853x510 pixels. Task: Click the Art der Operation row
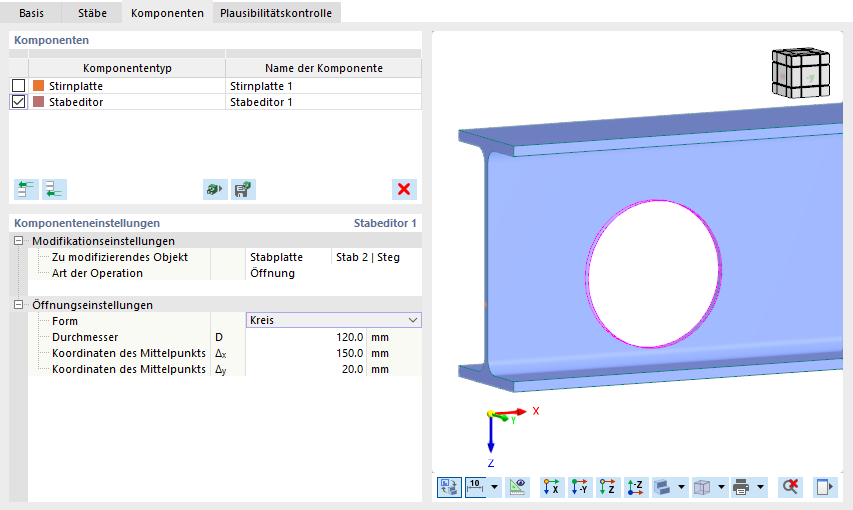coord(97,273)
